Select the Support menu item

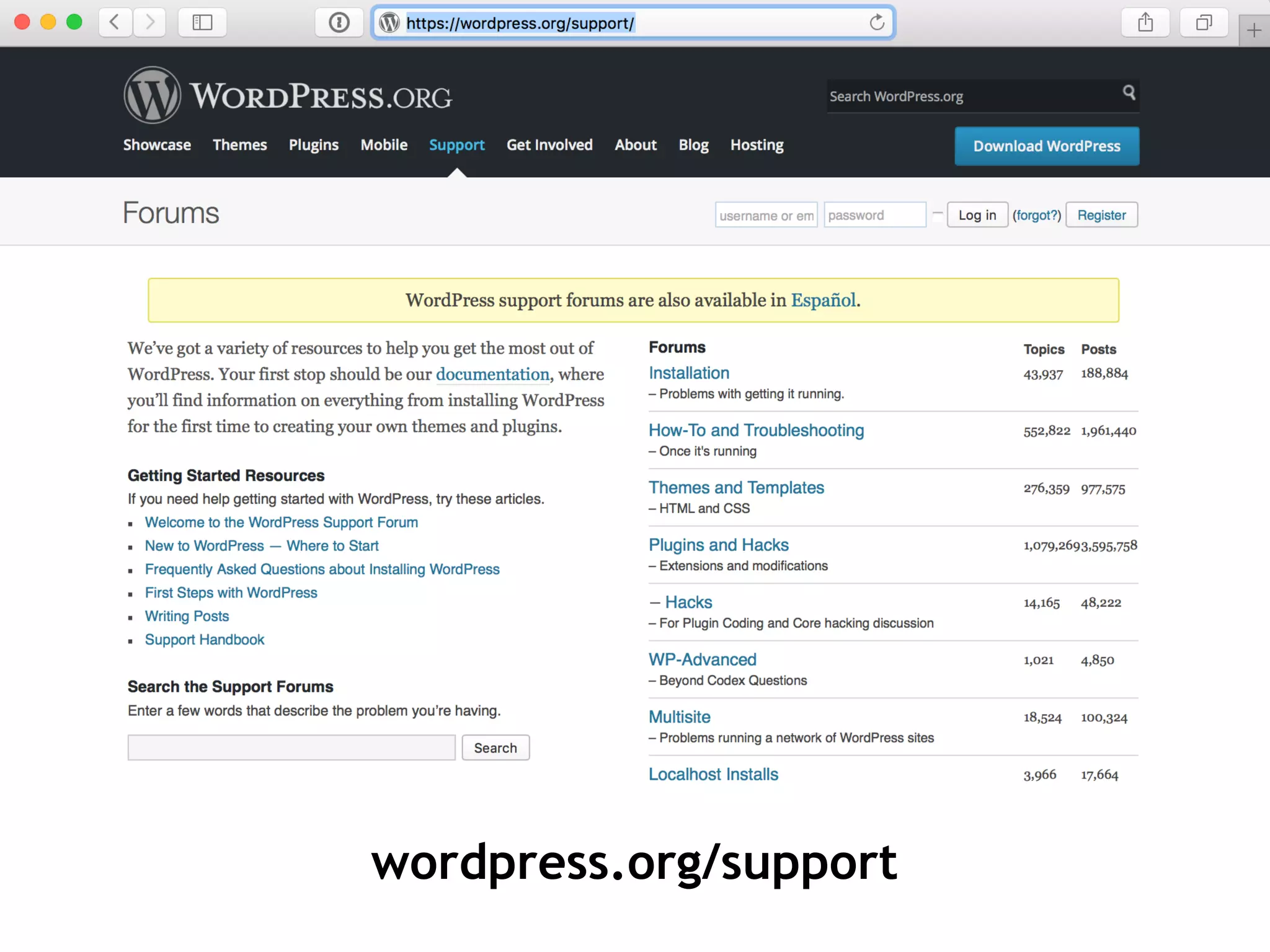[456, 145]
